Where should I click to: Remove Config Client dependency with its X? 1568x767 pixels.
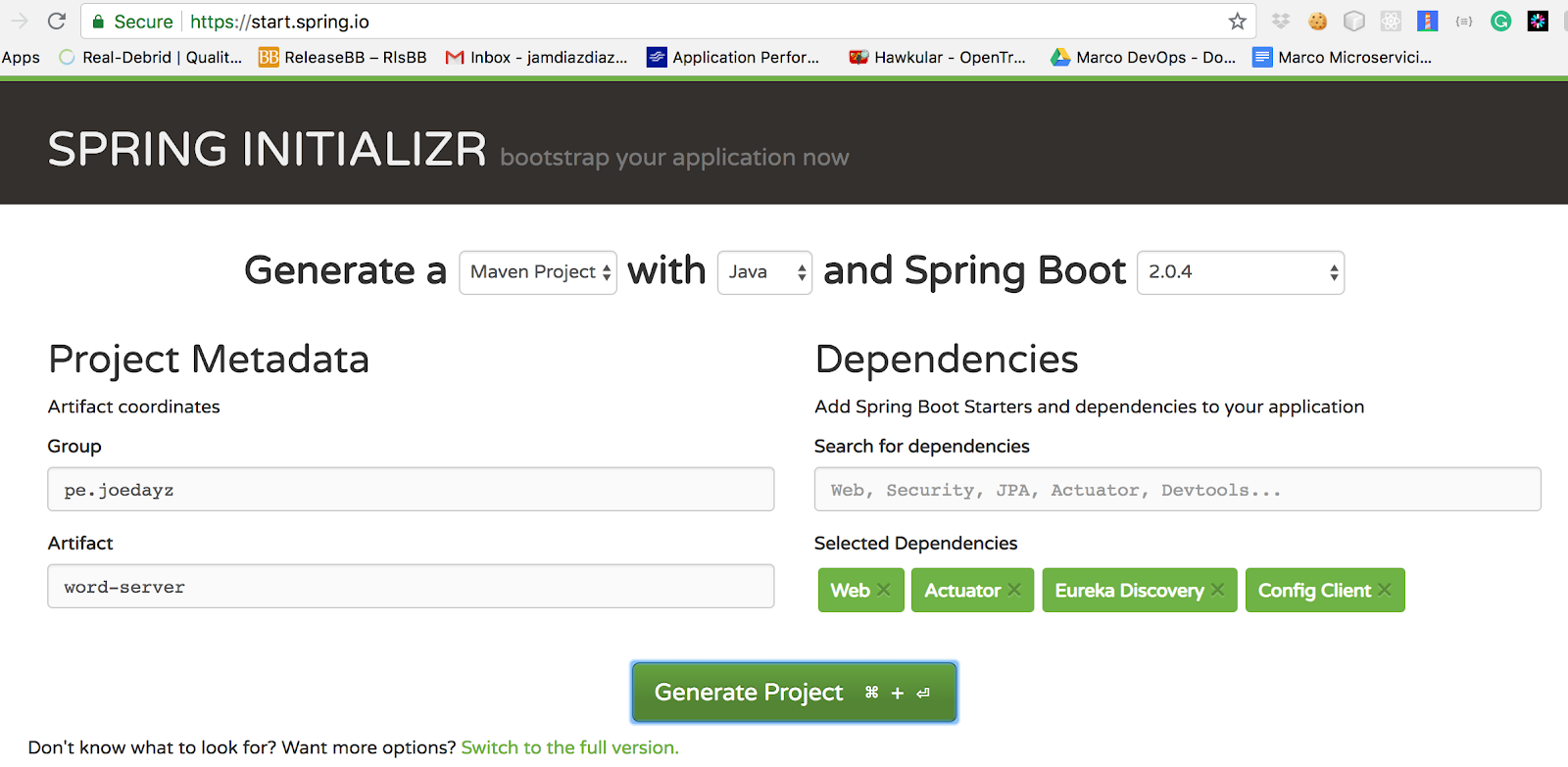coord(1385,590)
